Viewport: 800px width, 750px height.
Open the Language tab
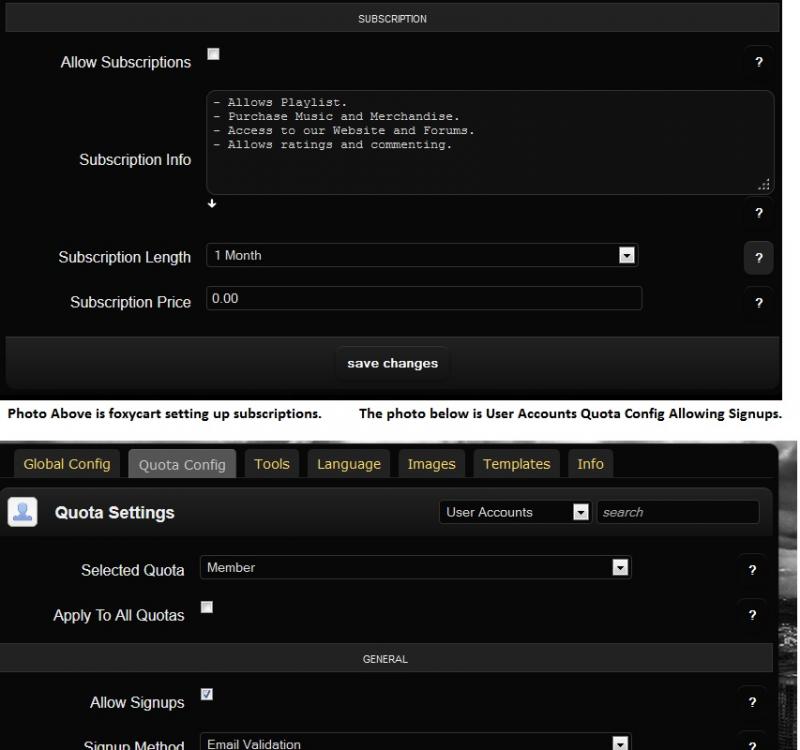point(349,464)
